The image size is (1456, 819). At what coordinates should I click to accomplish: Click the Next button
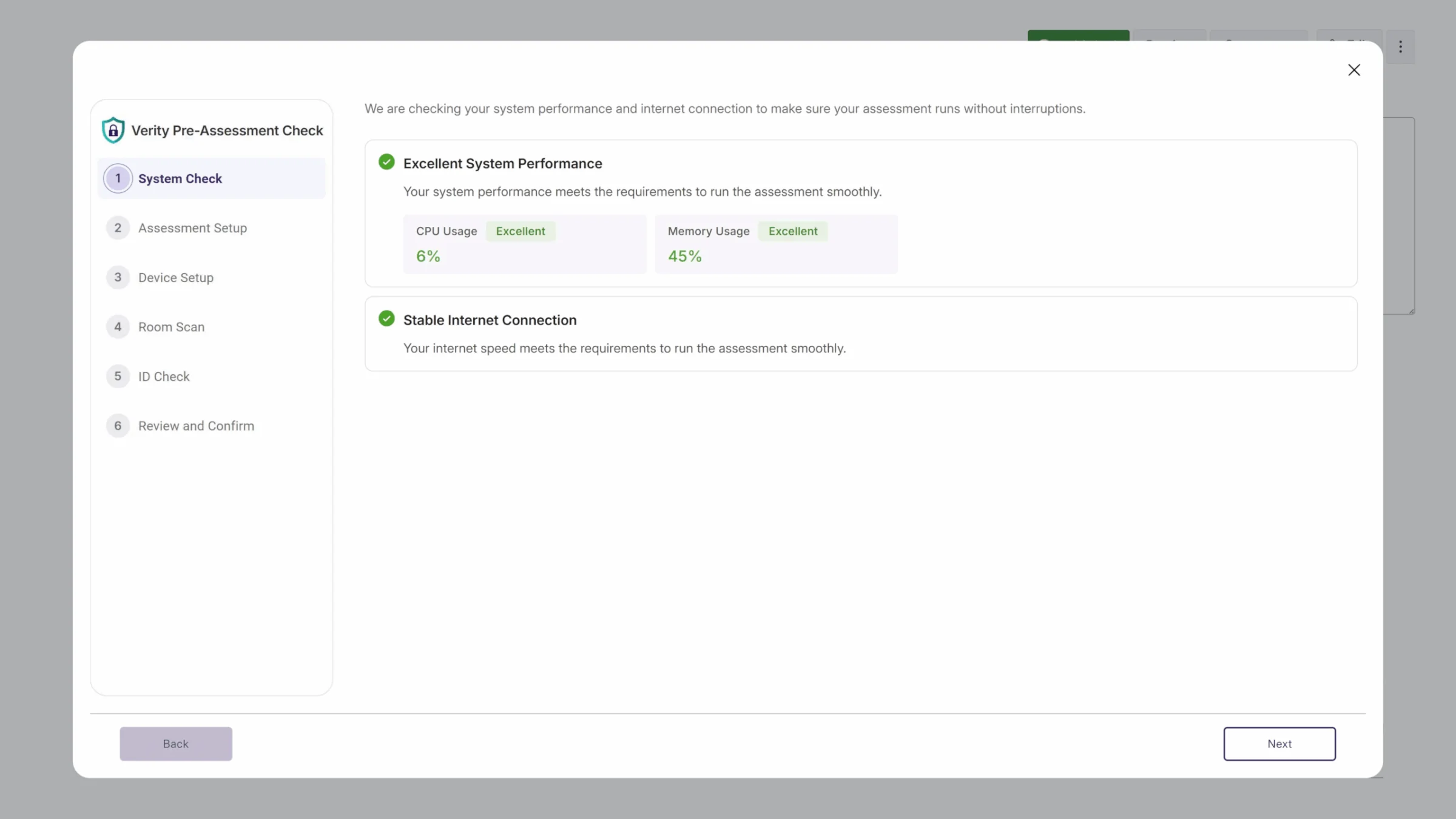1279,743
